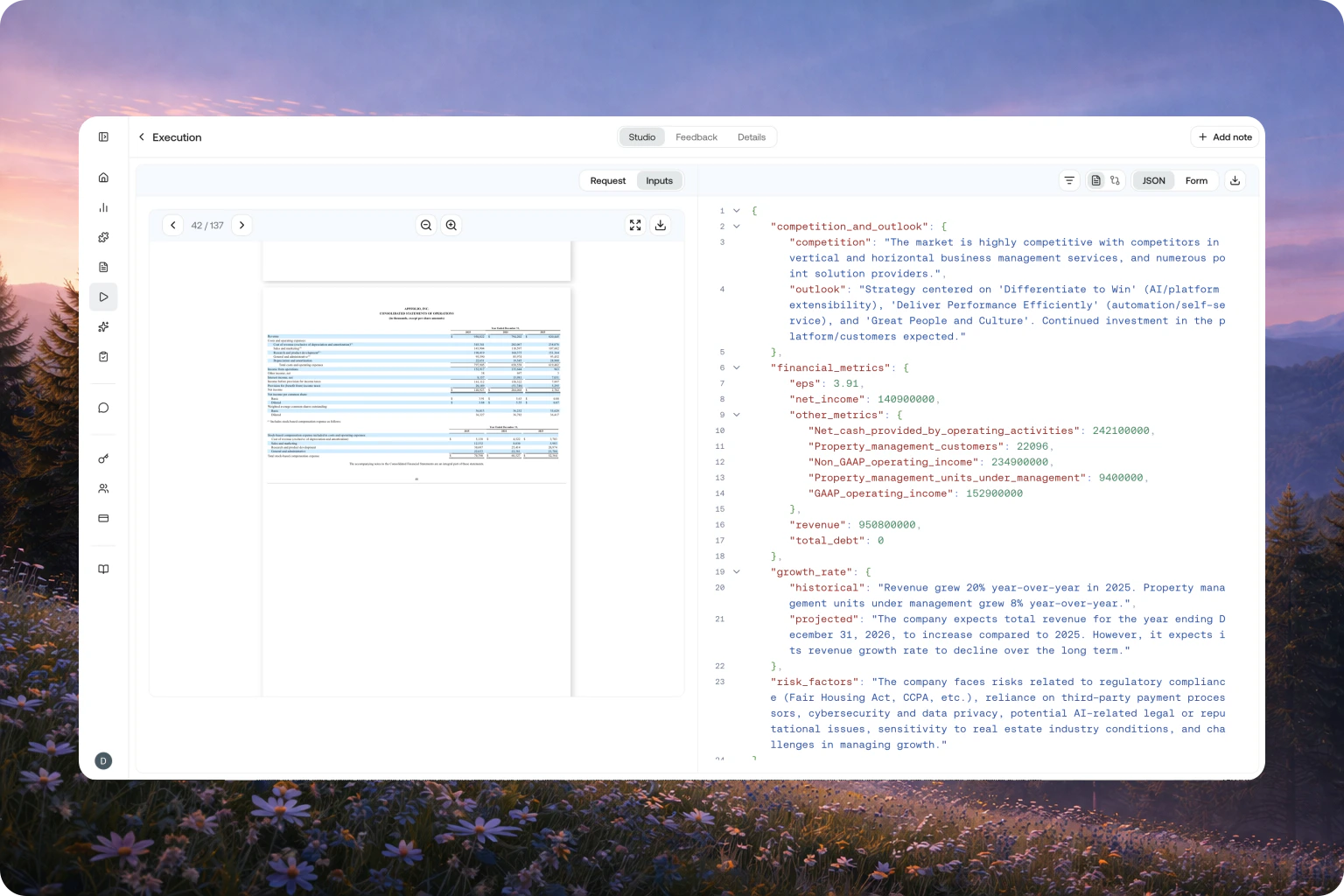Download the document from viewer toolbar

point(661,226)
